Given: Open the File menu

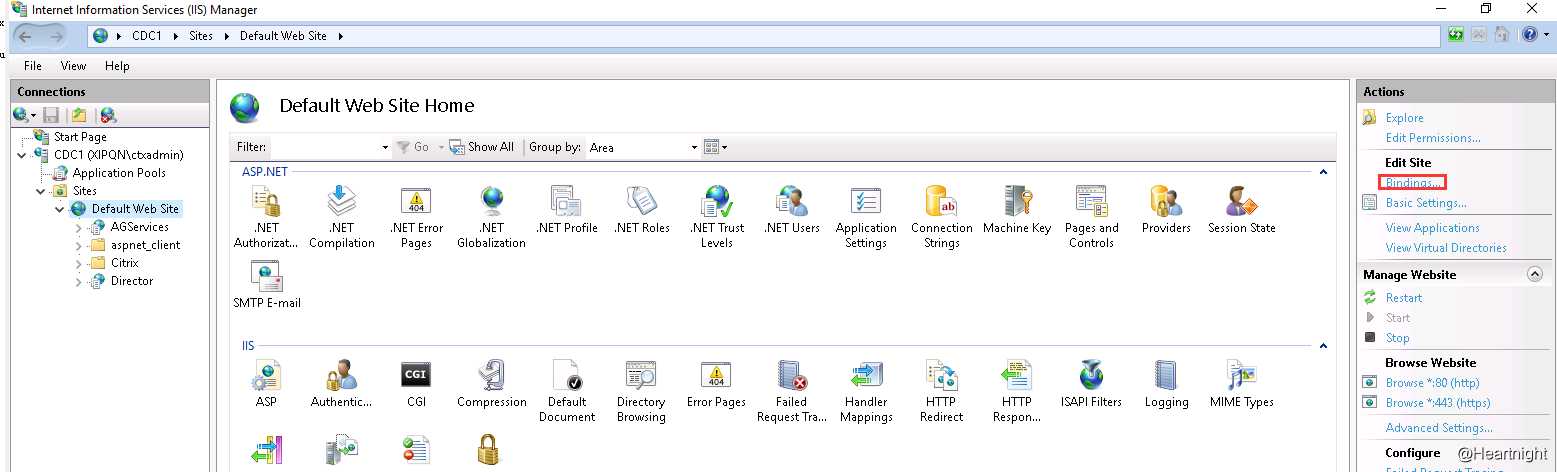Looking at the screenshot, I should (33, 66).
